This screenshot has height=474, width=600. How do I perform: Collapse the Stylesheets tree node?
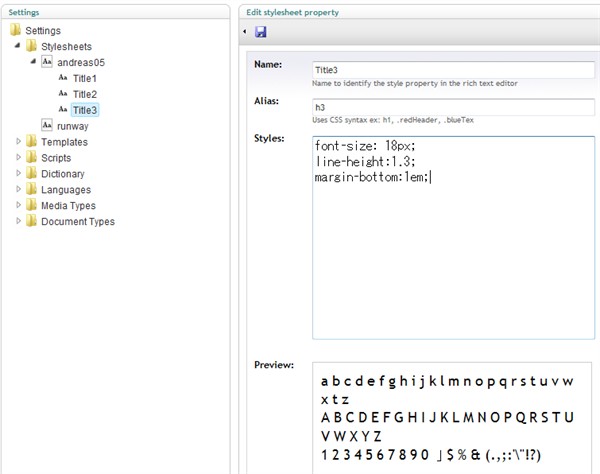17,46
